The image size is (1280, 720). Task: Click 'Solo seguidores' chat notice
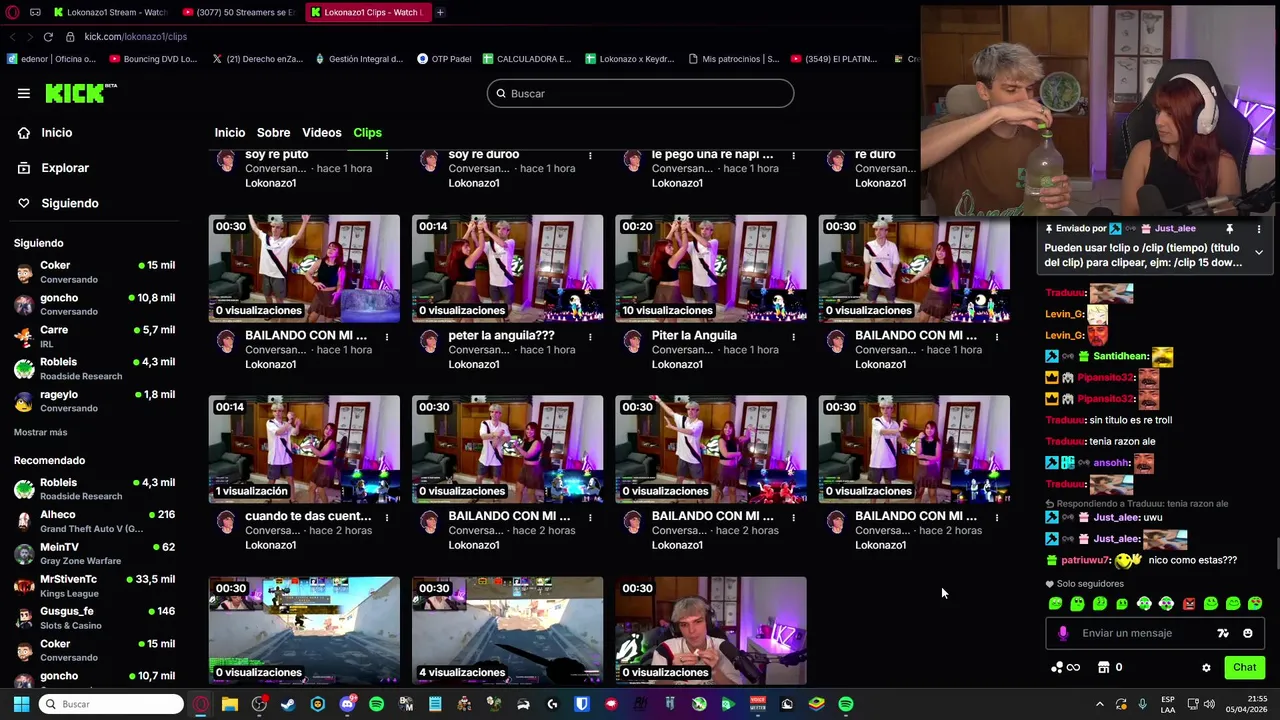tap(1084, 584)
